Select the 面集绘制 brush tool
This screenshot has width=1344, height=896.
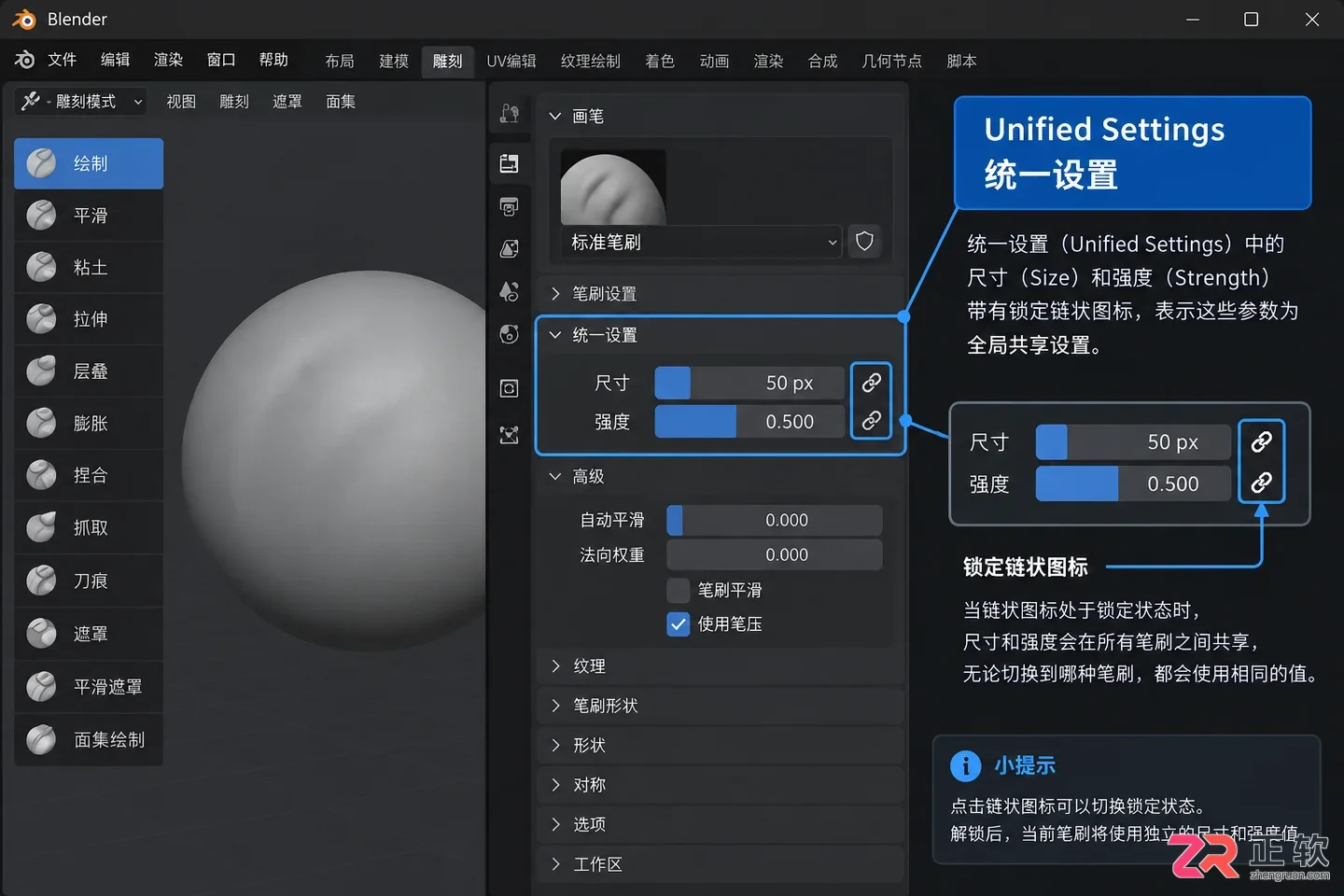pos(89,740)
